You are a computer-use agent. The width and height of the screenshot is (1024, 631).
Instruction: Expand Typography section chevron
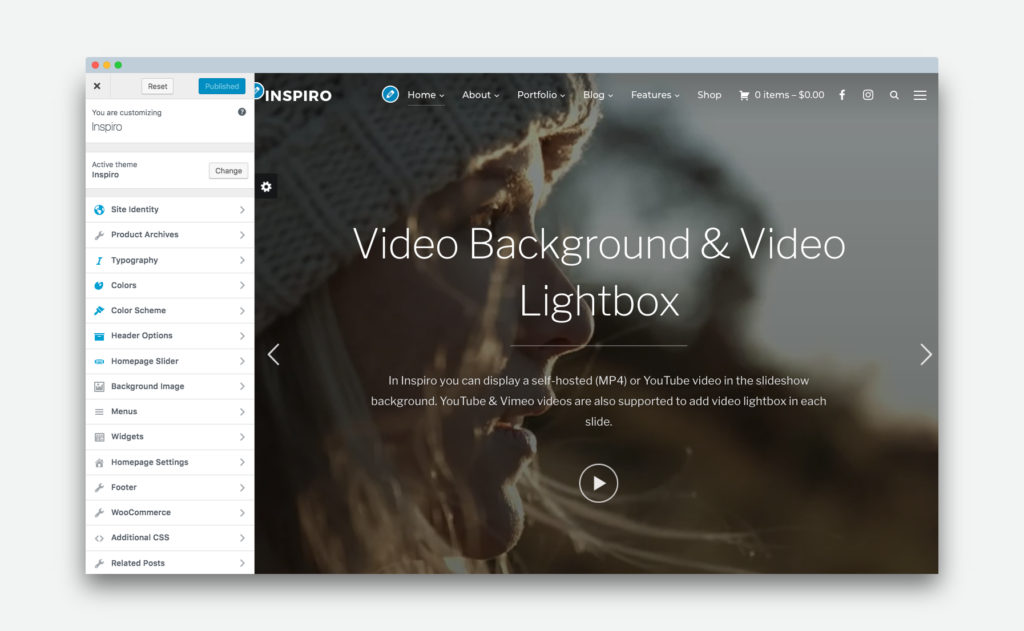coord(242,260)
